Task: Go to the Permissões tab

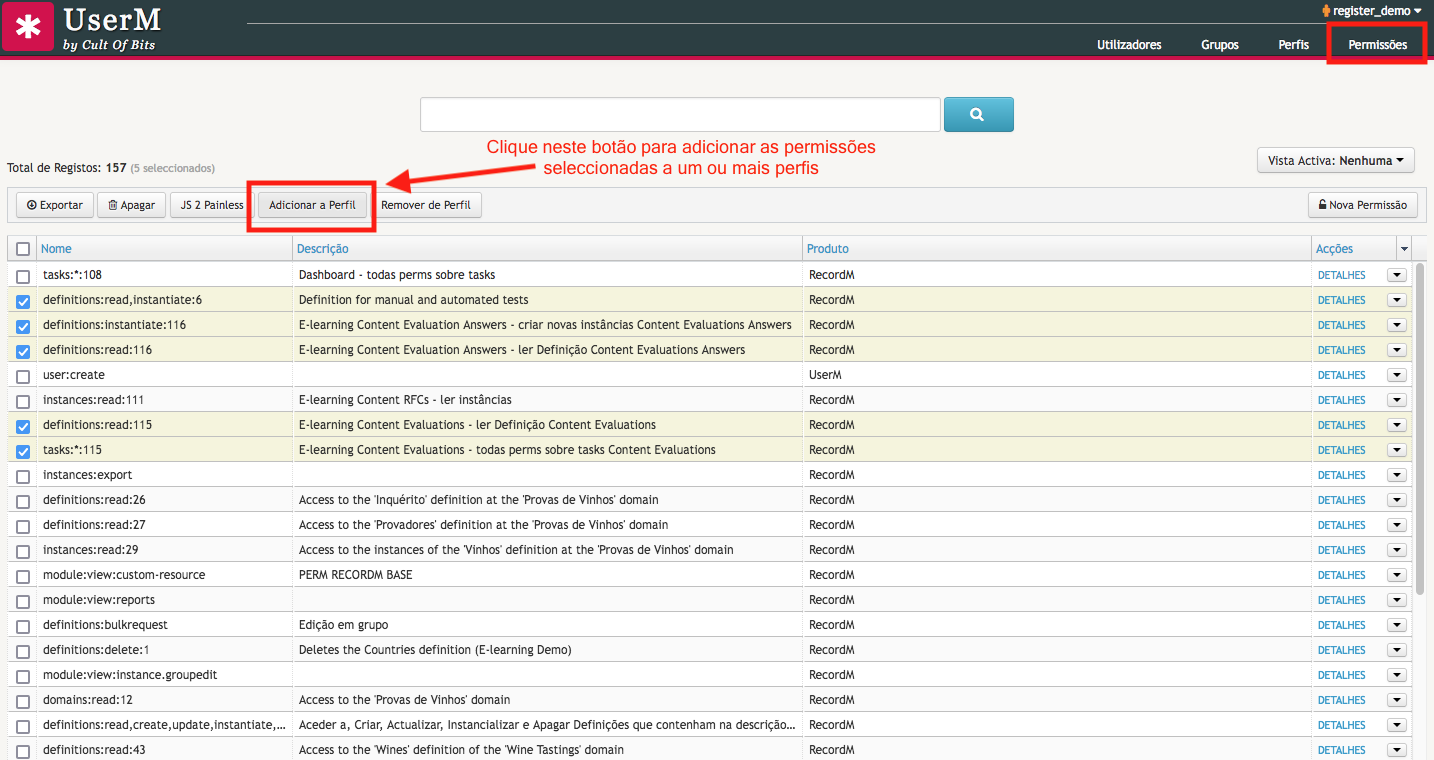Action: click(1377, 45)
